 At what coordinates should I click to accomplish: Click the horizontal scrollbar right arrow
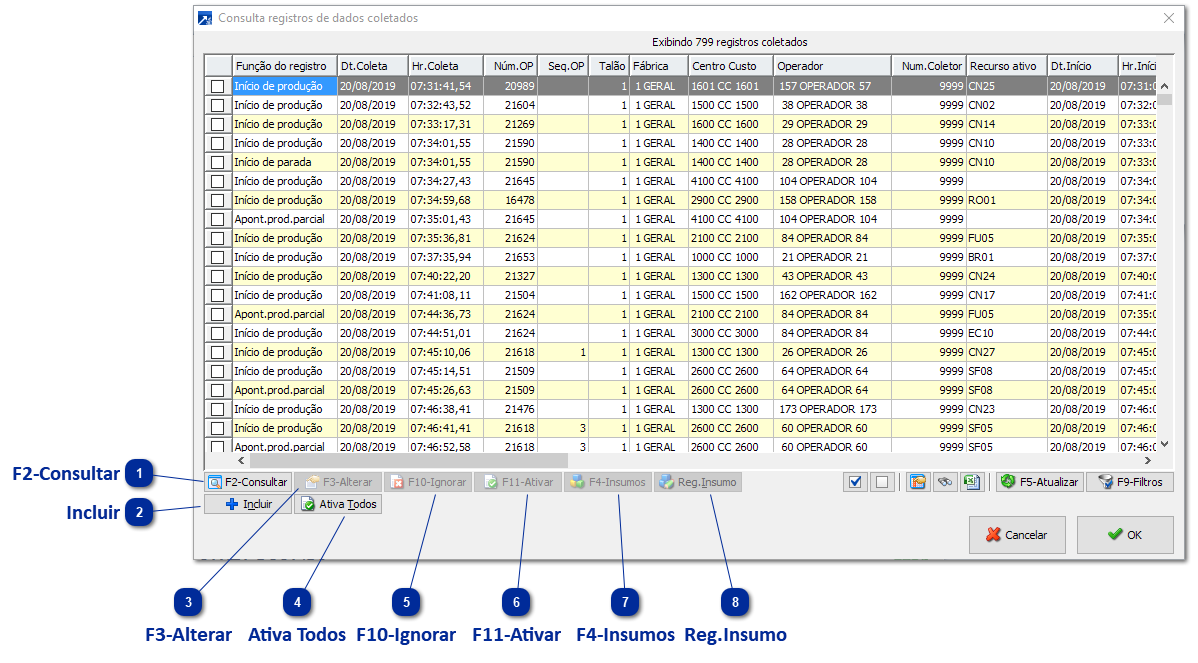point(1147,461)
